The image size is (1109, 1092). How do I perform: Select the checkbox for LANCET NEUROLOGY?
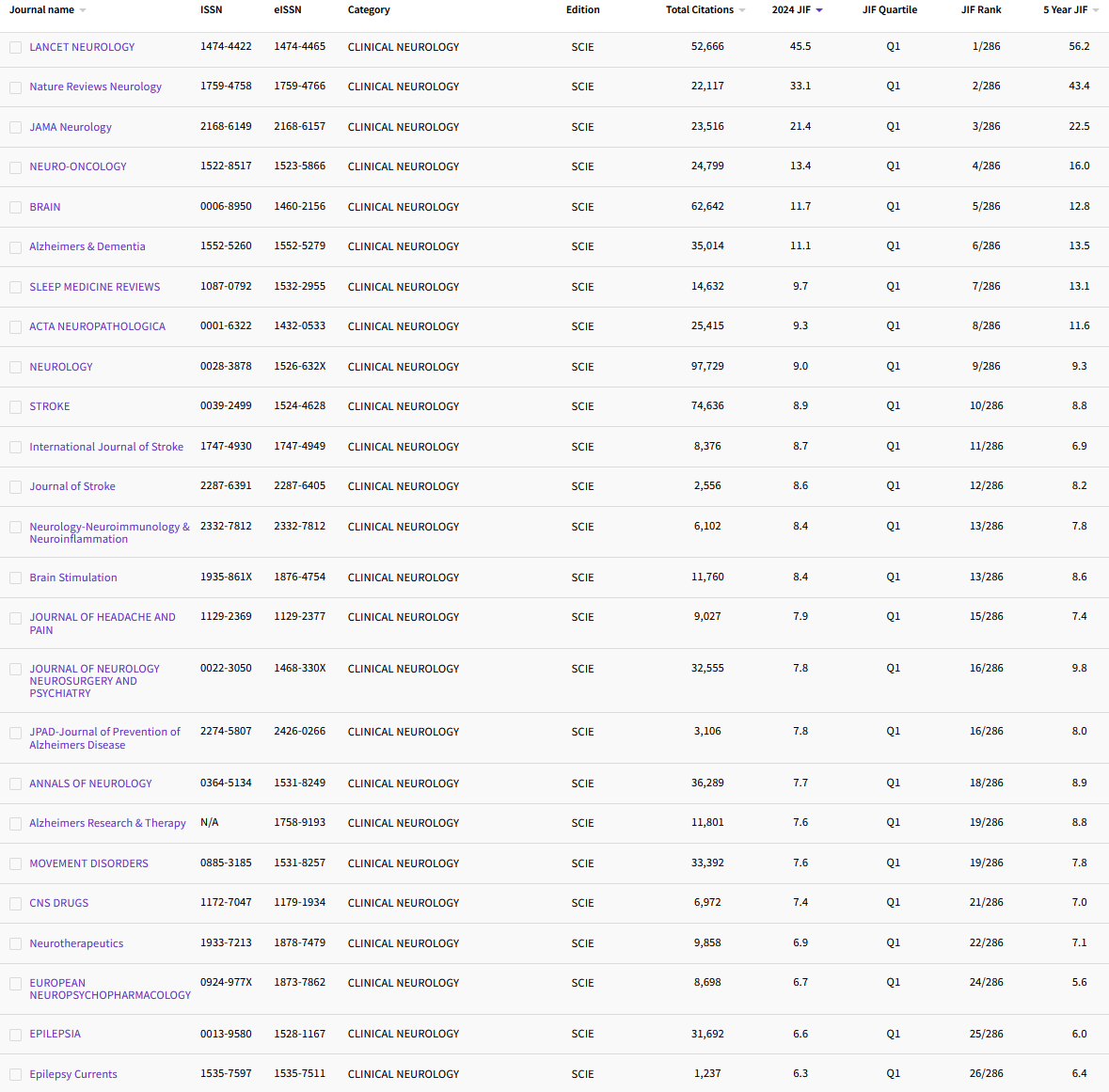click(15, 47)
